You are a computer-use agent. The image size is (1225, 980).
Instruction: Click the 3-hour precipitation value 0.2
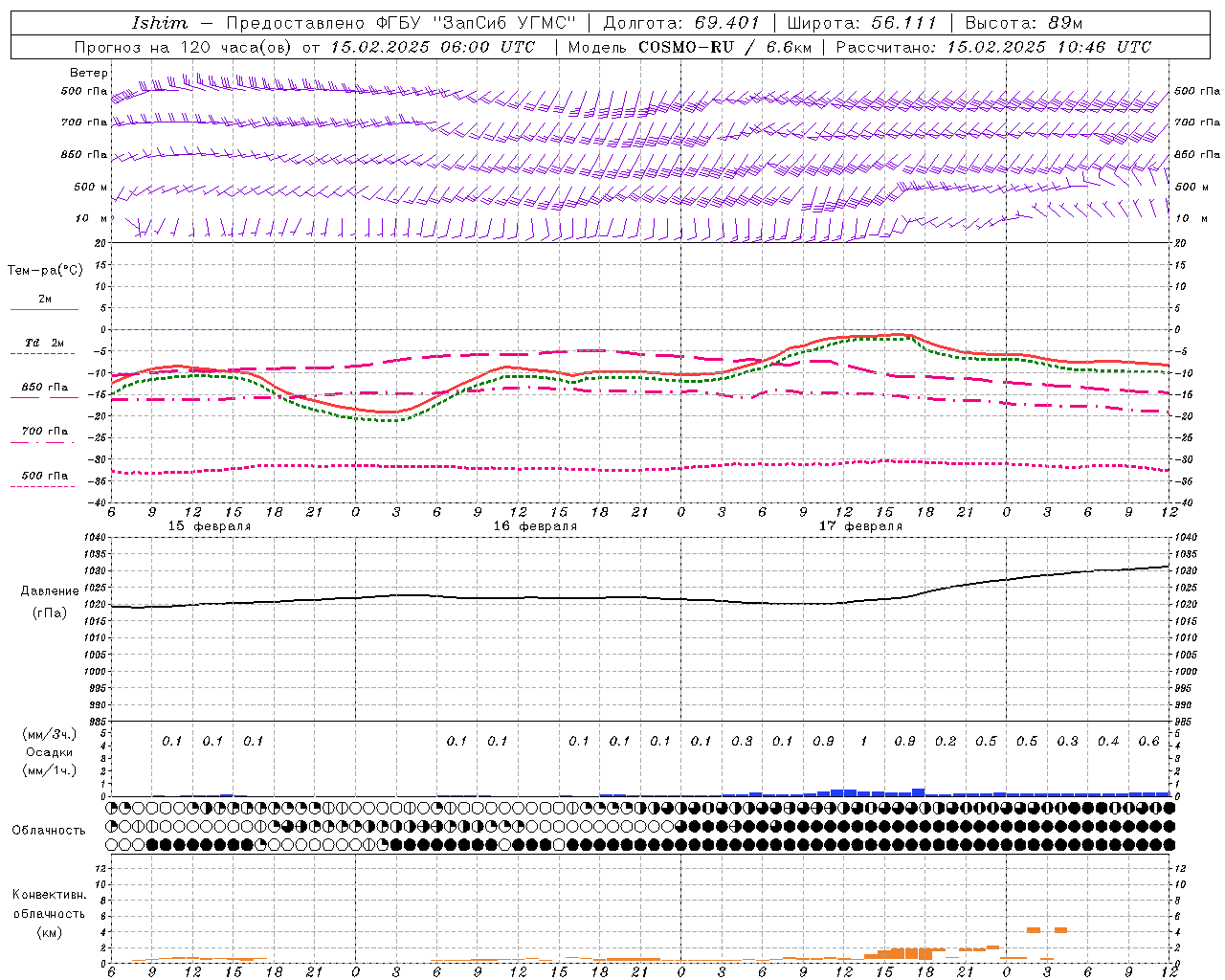[946, 741]
